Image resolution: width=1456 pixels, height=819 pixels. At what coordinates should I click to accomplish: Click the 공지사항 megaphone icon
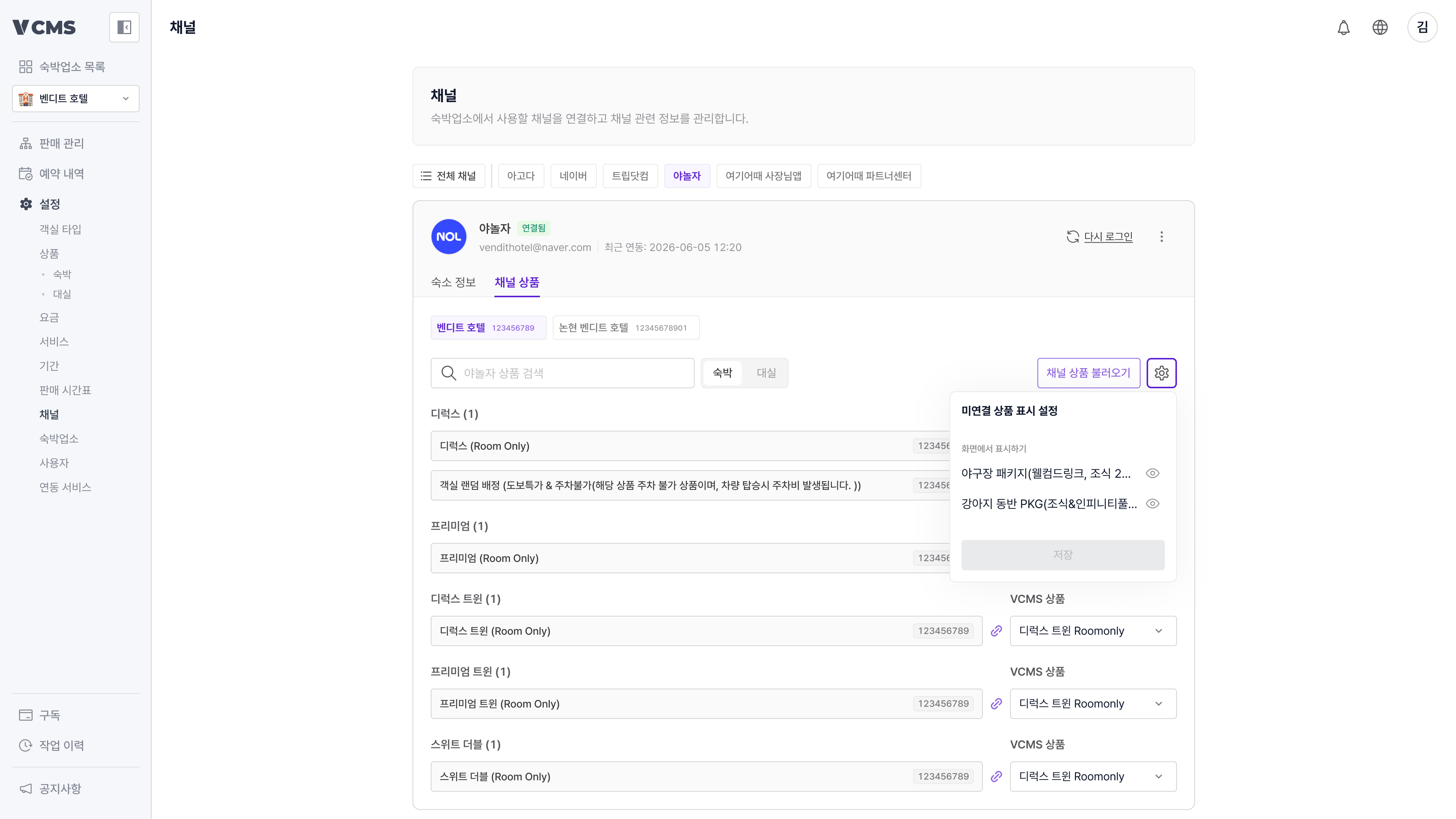point(25,789)
